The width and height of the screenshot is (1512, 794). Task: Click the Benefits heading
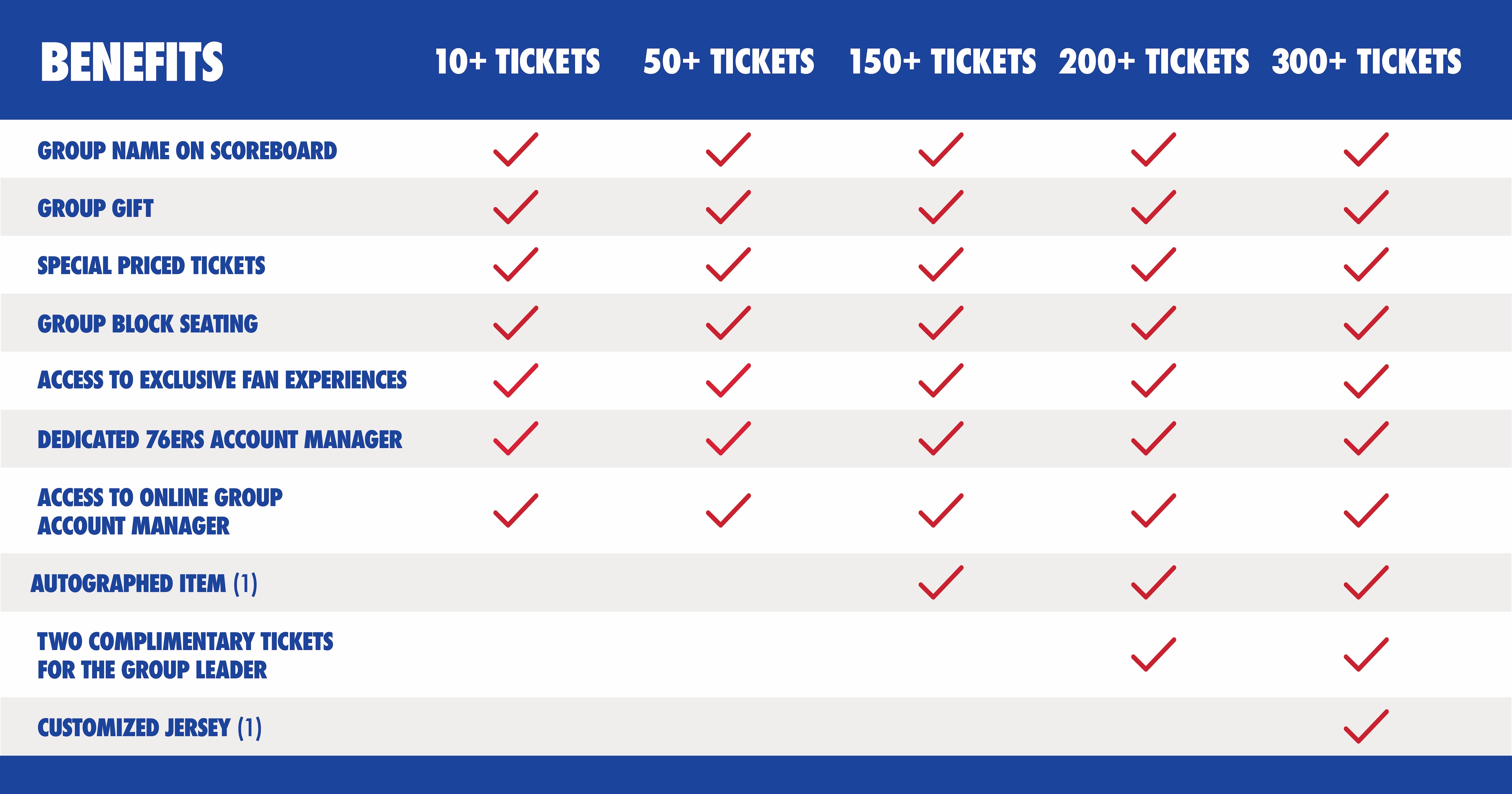[132, 62]
